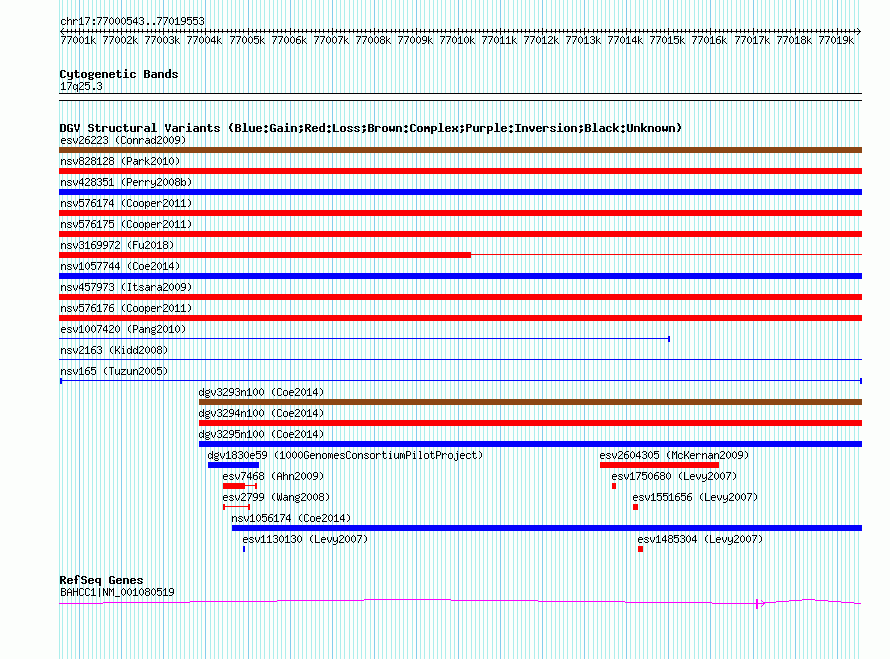Click the esv1551656 Levy2007 red square marker
This screenshot has width=890, height=659.
(635, 507)
